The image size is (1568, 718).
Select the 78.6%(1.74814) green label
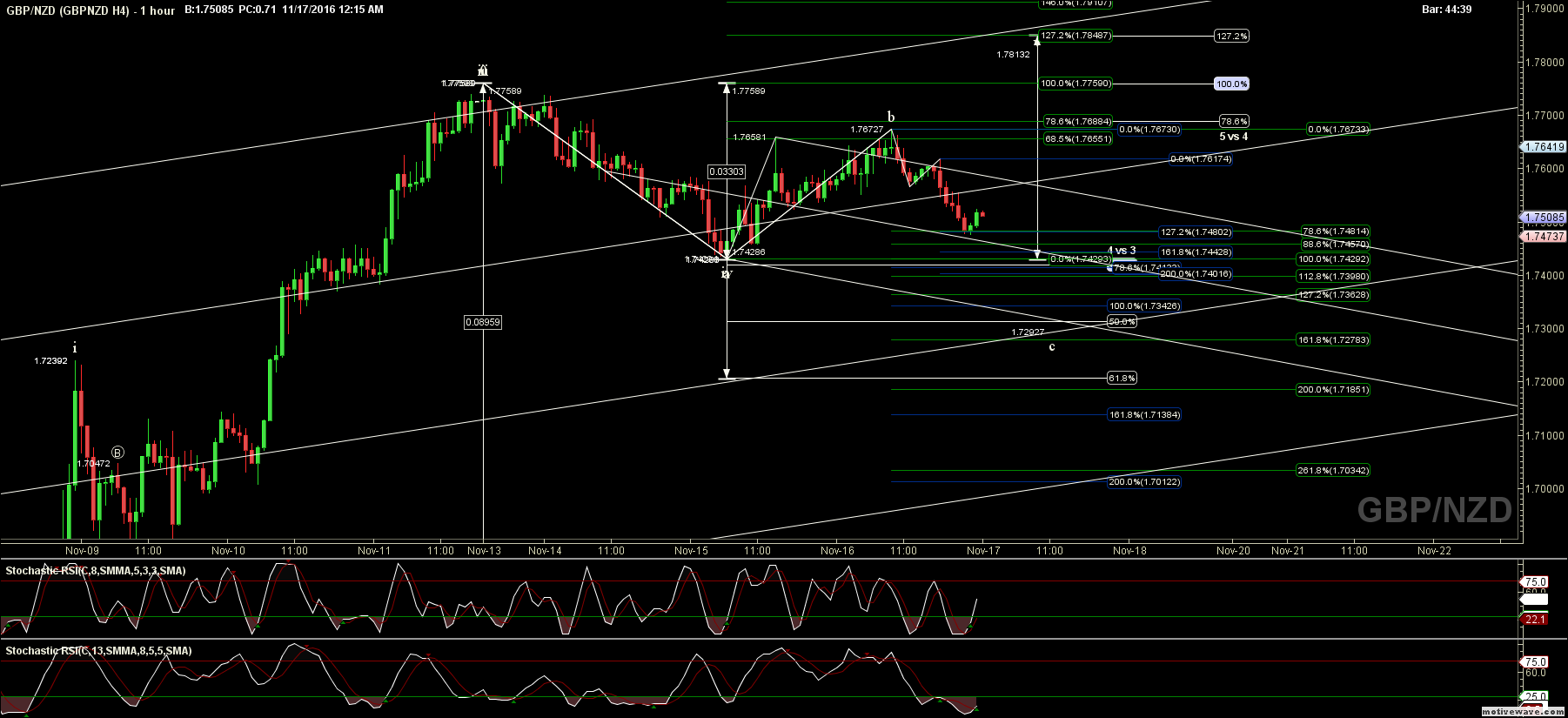pyautogui.click(x=1336, y=232)
